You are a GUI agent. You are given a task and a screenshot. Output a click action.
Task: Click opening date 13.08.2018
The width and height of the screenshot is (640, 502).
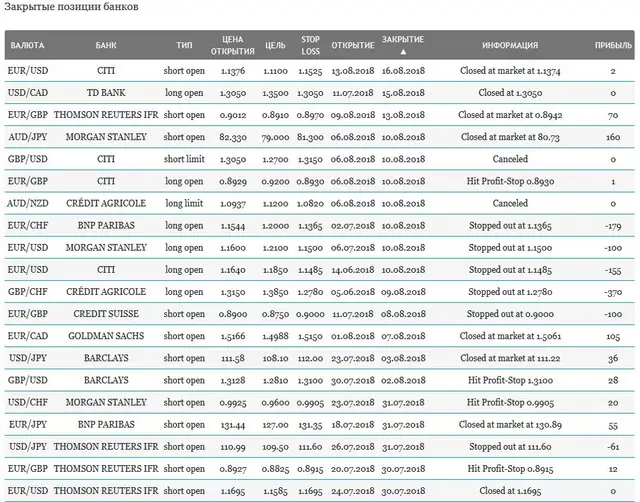(353, 71)
